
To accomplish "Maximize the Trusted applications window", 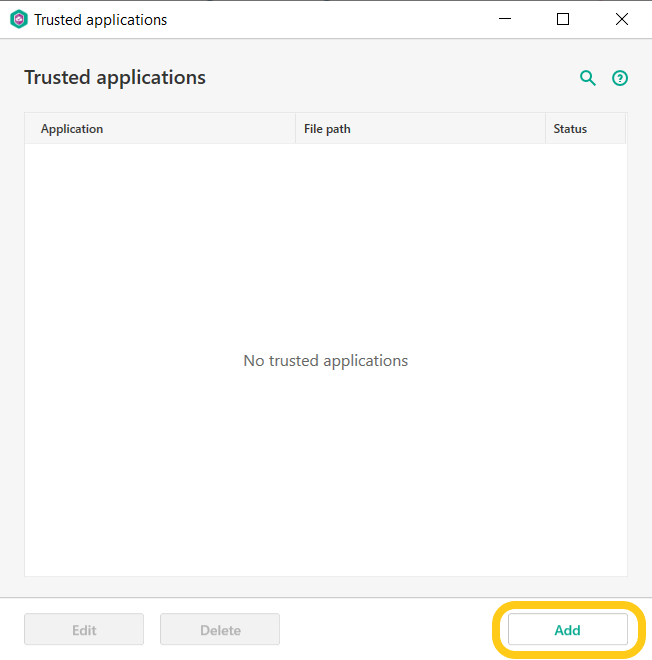I will click(563, 19).
